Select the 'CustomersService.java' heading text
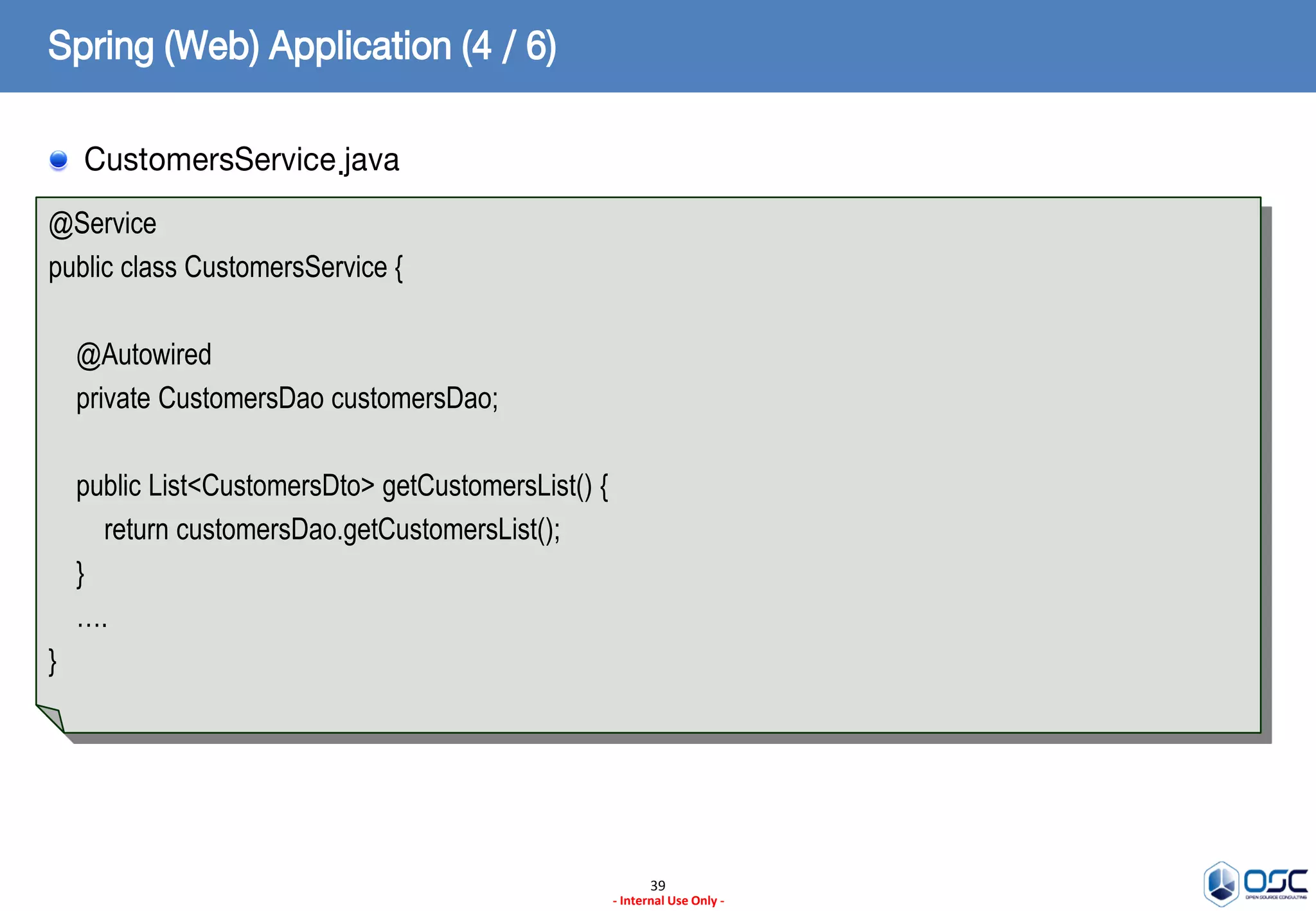This screenshot has height=911, width=1316. (x=242, y=159)
